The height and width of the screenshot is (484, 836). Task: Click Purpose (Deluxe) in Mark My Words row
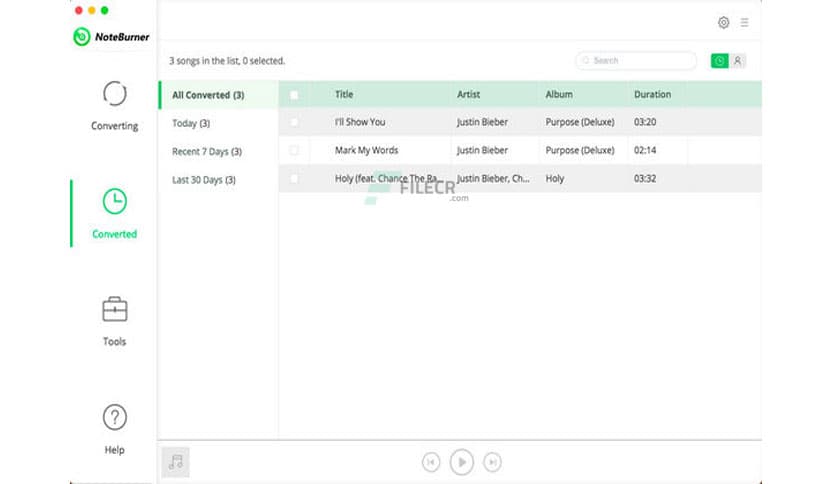pos(580,150)
